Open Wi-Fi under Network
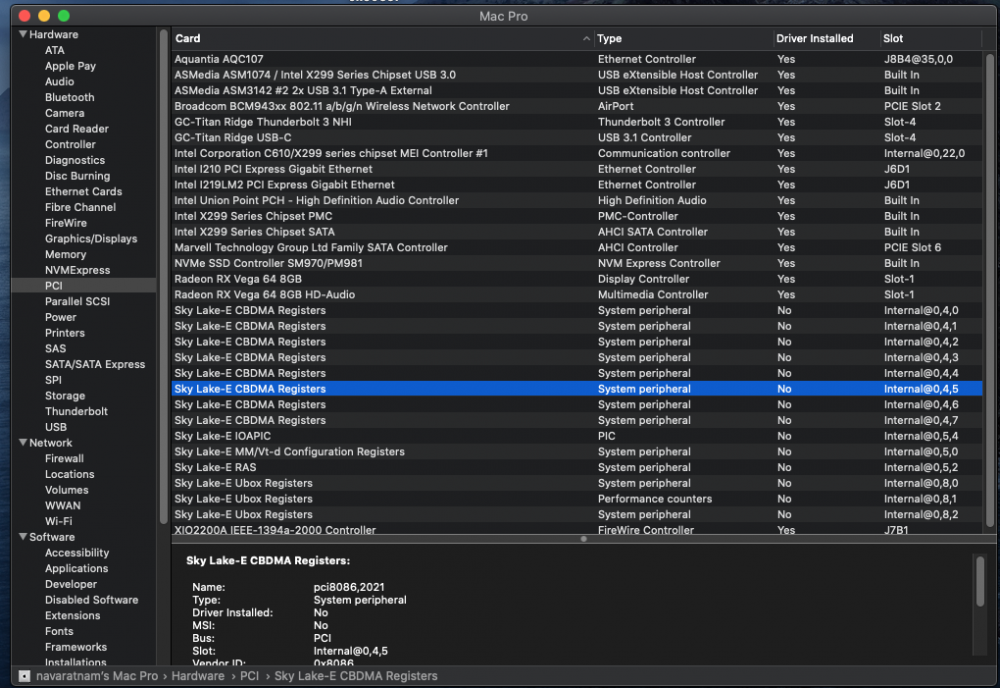The height and width of the screenshot is (688, 1000). tap(58, 521)
